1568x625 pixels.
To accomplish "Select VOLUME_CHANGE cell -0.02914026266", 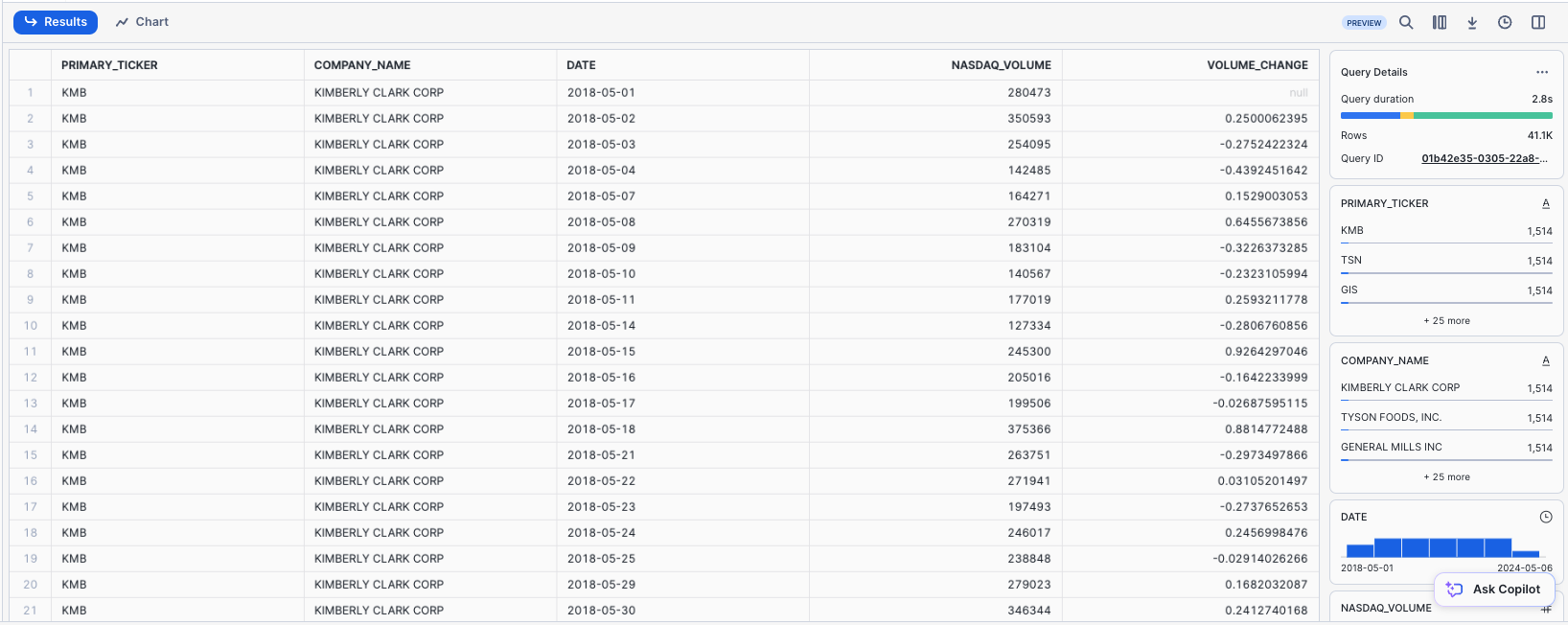I will click(x=1190, y=559).
